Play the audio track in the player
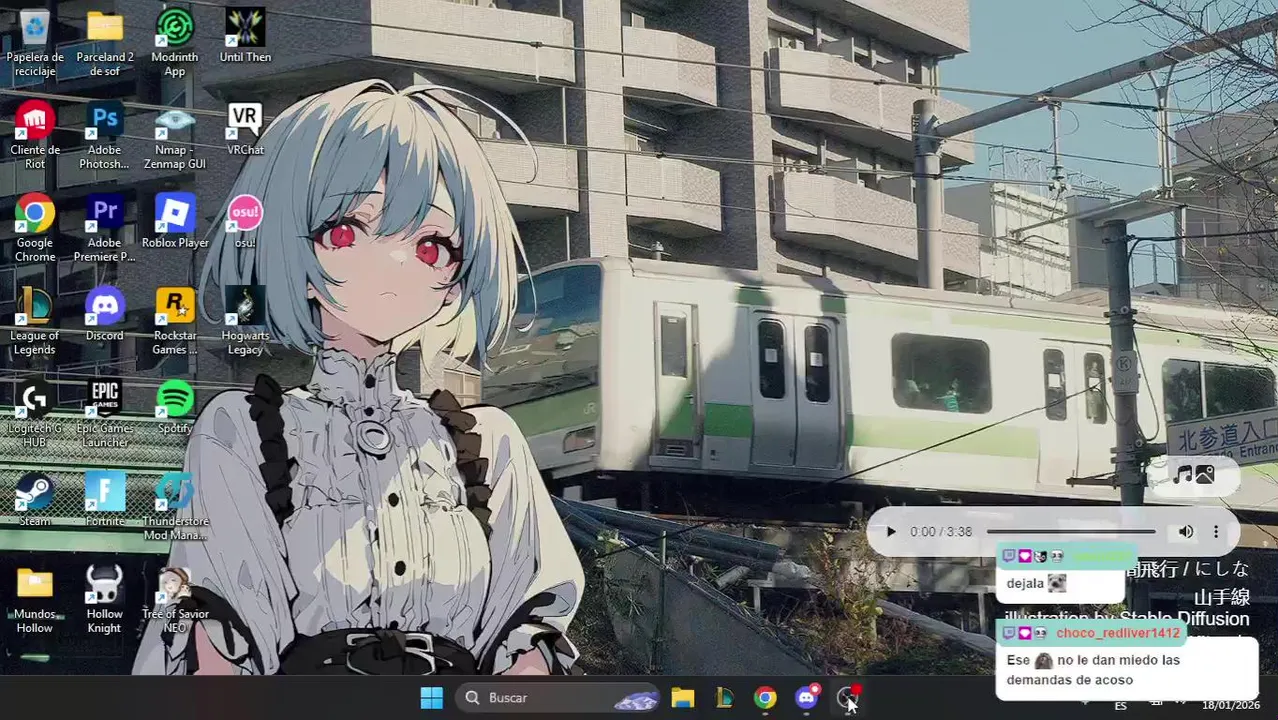This screenshot has width=1278, height=720. [x=890, y=532]
